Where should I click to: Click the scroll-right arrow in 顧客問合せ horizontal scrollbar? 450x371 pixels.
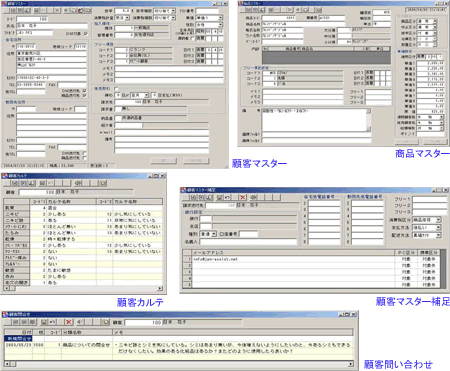tap(351, 364)
